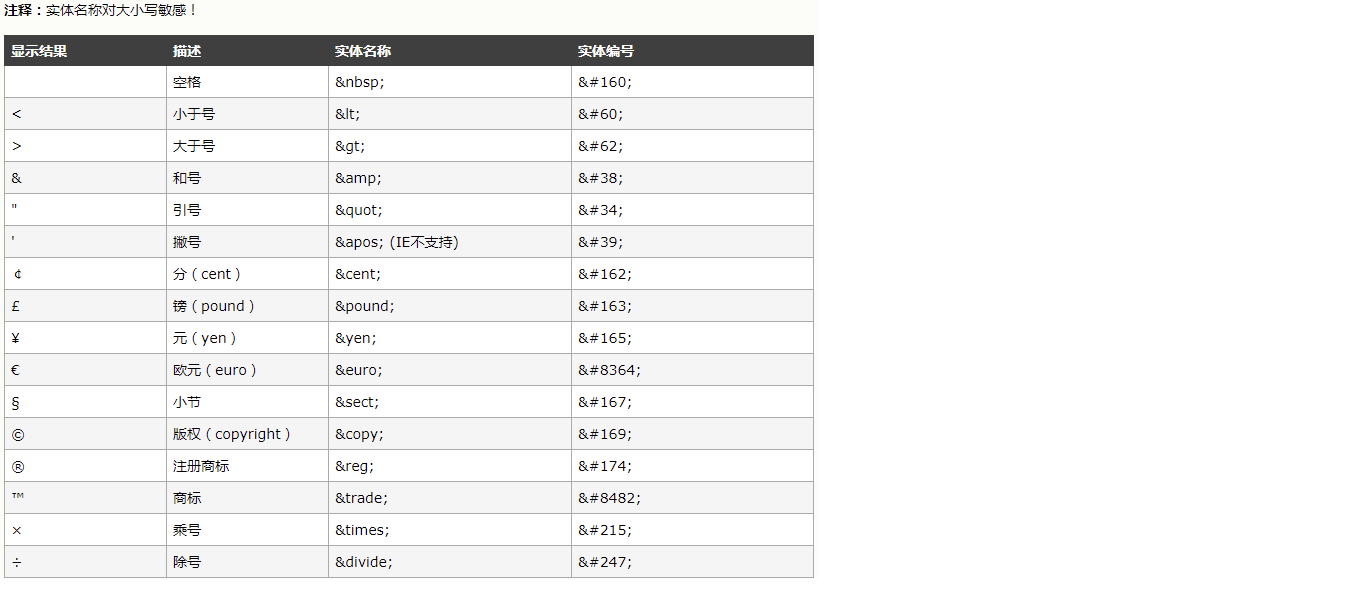Click the &nbsp; entity name cell
This screenshot has width=1360, height=602.
[x=450, y=82]
